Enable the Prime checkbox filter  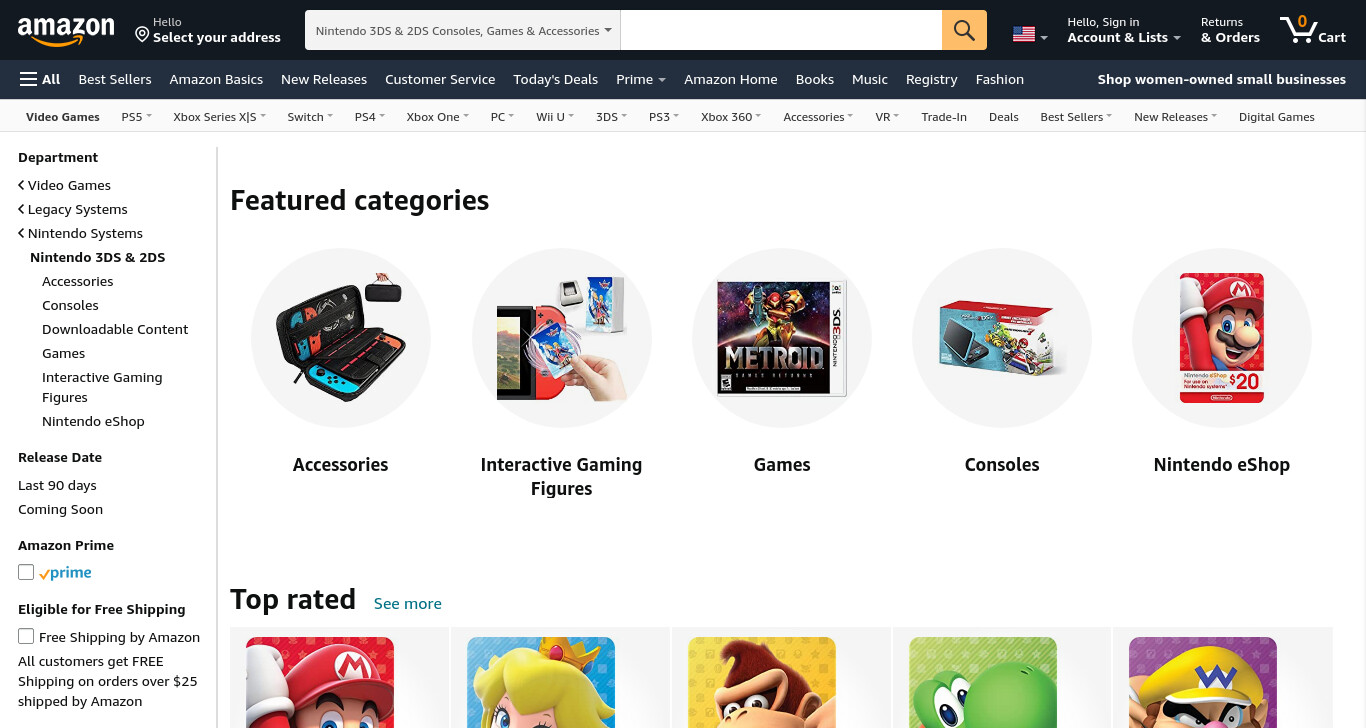[26, 572]
